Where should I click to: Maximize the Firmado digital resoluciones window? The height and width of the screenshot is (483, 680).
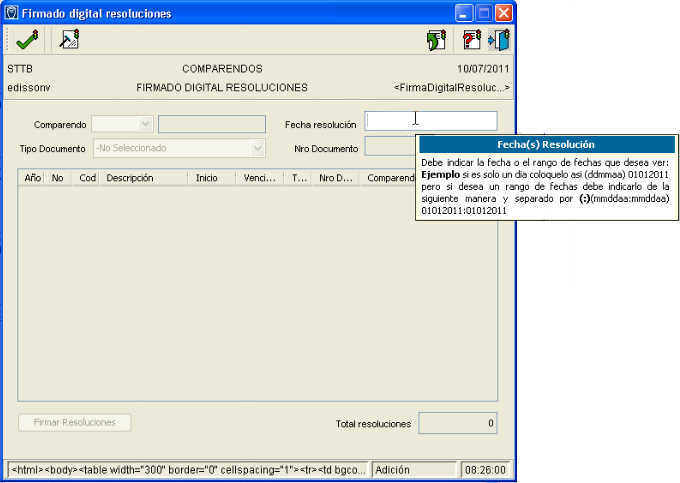(485, 14)
